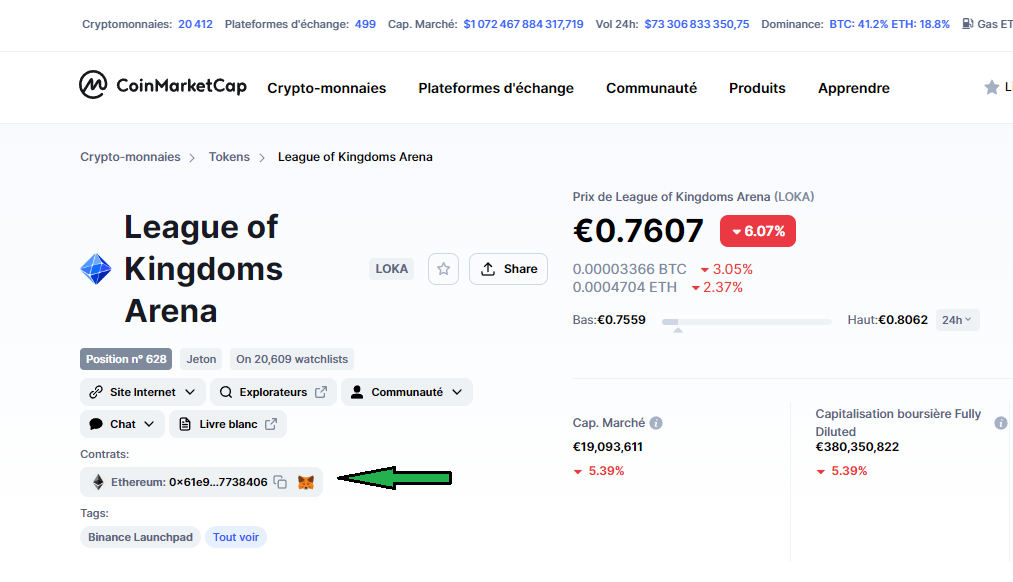Open the Crypto-monnaies menu
The height and width of the screenshot is (582, 1013).
pos(326,88)
